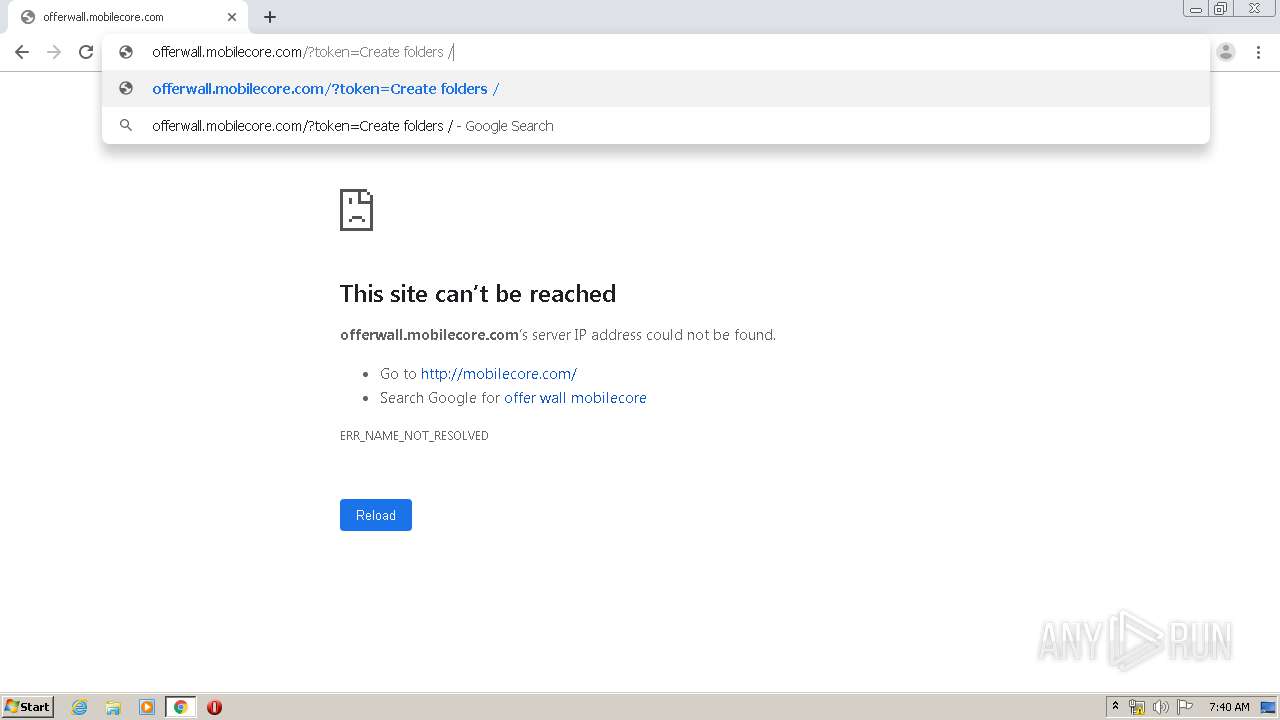1280x720 pixels.
Task: Close the offerwall.mobilecore.com tab
Action: (232, 17)
